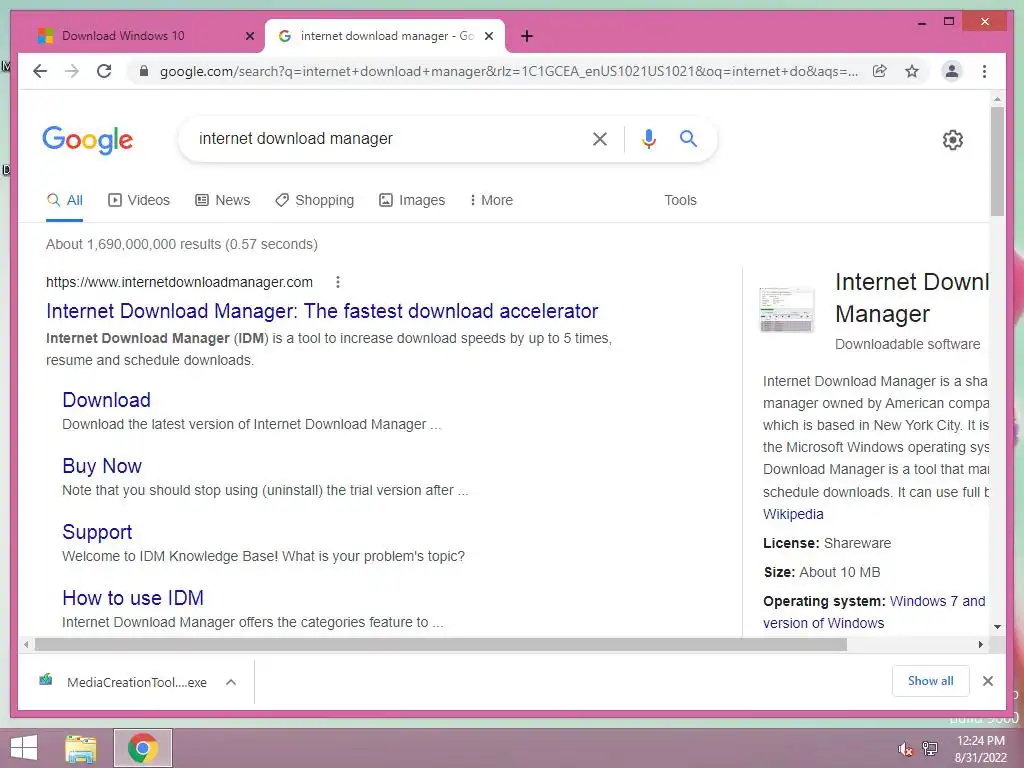Open the network tray icon
Image resolution: width=1024 pixels, height=768 pixels.
pyautogui.click(x=930, y=749)
